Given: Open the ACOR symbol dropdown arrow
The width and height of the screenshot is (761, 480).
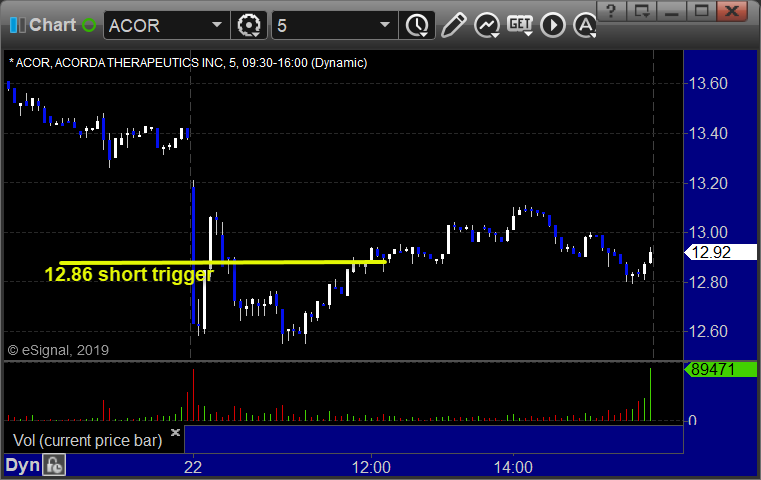Looking at the screenshot, I should click(217, 25).
